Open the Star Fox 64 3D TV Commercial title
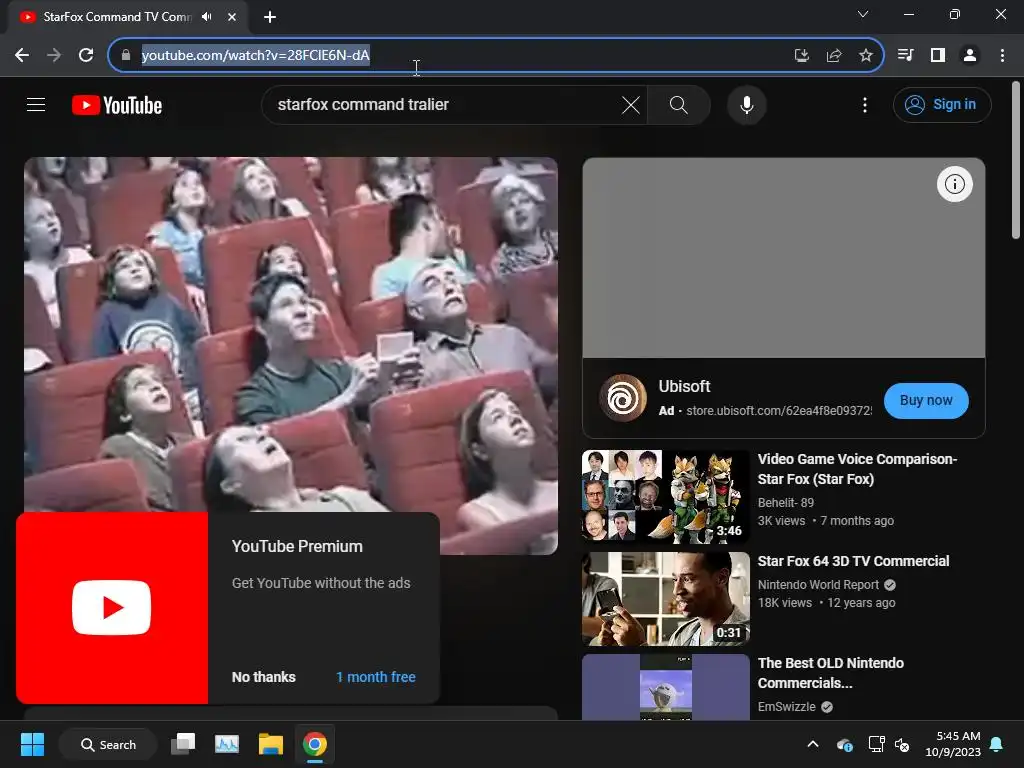This screenshot has height=768, width=1024. tap(853, 561)
